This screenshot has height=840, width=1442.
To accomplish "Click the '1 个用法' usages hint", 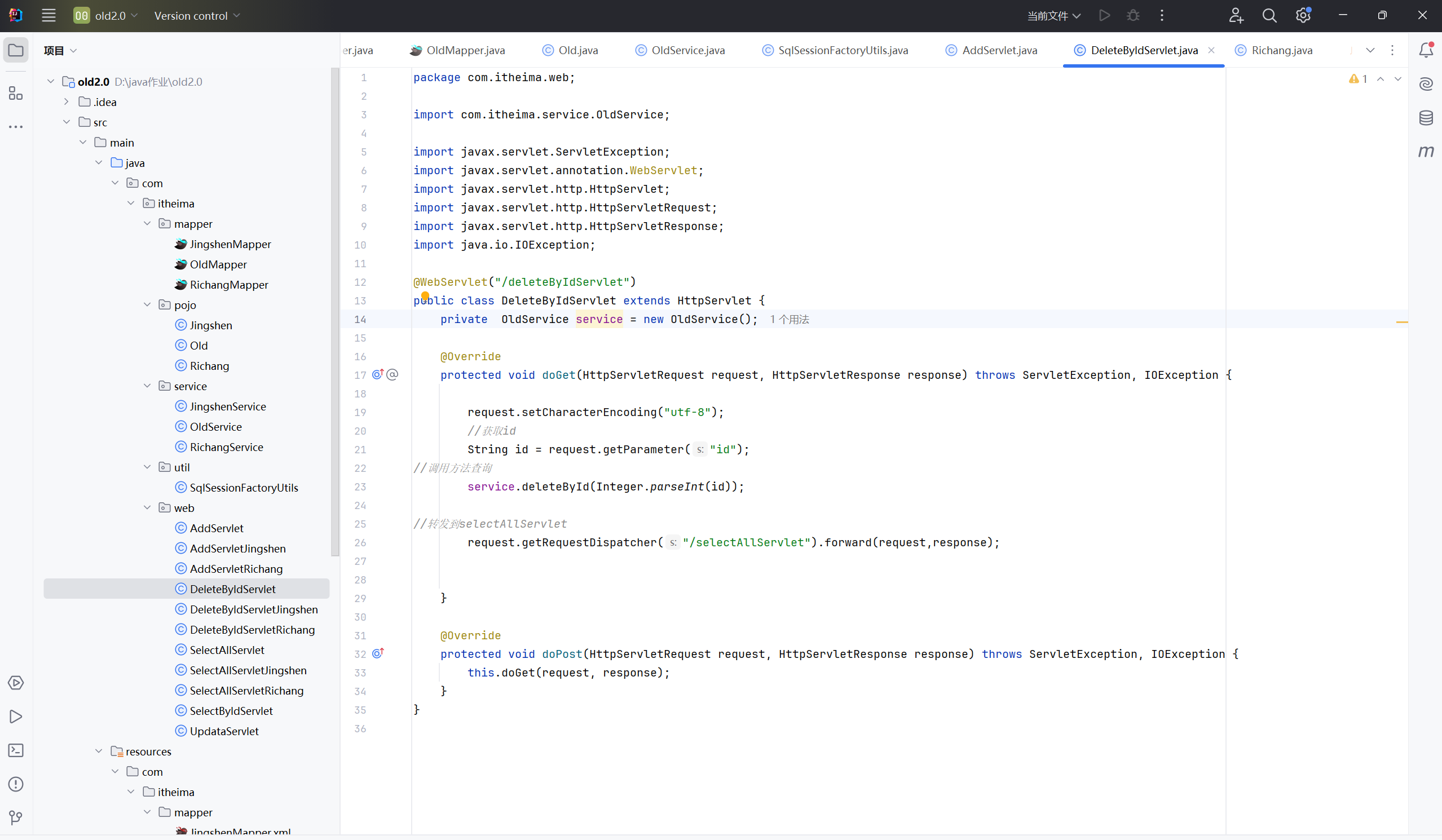I will (x=789, y=319).
